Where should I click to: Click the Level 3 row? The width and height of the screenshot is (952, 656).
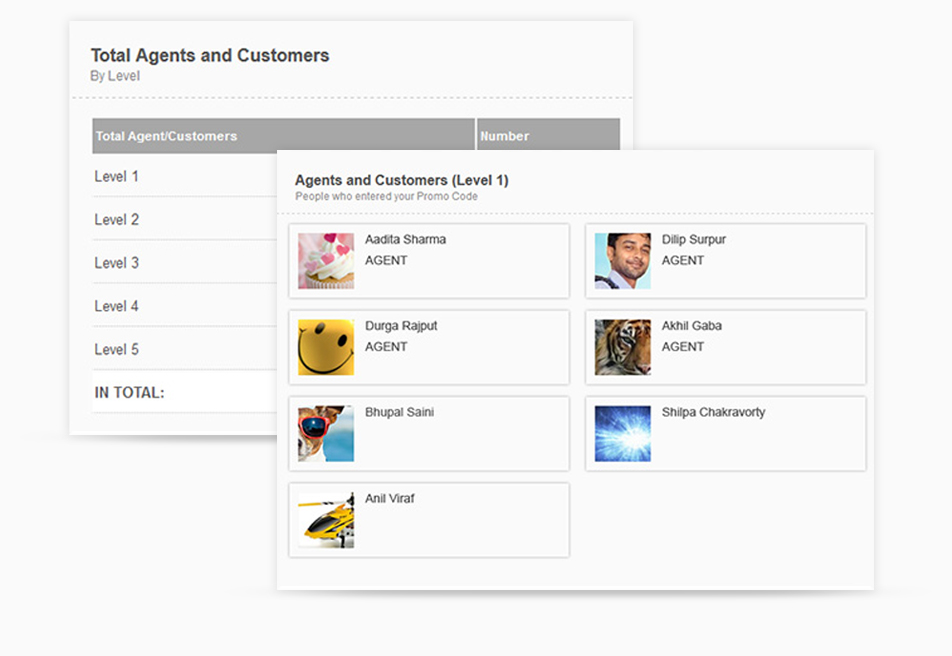coord(185,263)
